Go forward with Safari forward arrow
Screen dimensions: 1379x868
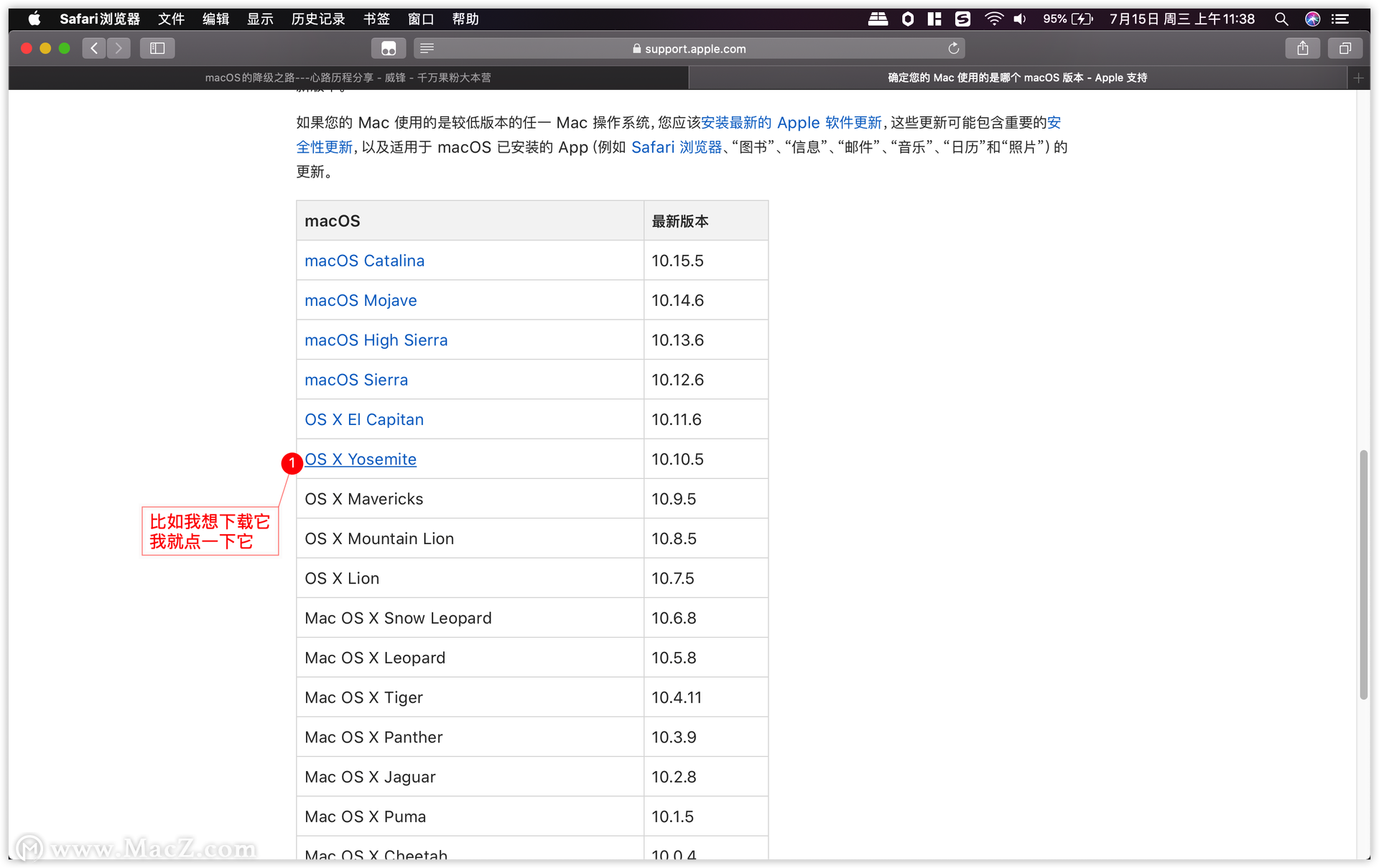119,48
